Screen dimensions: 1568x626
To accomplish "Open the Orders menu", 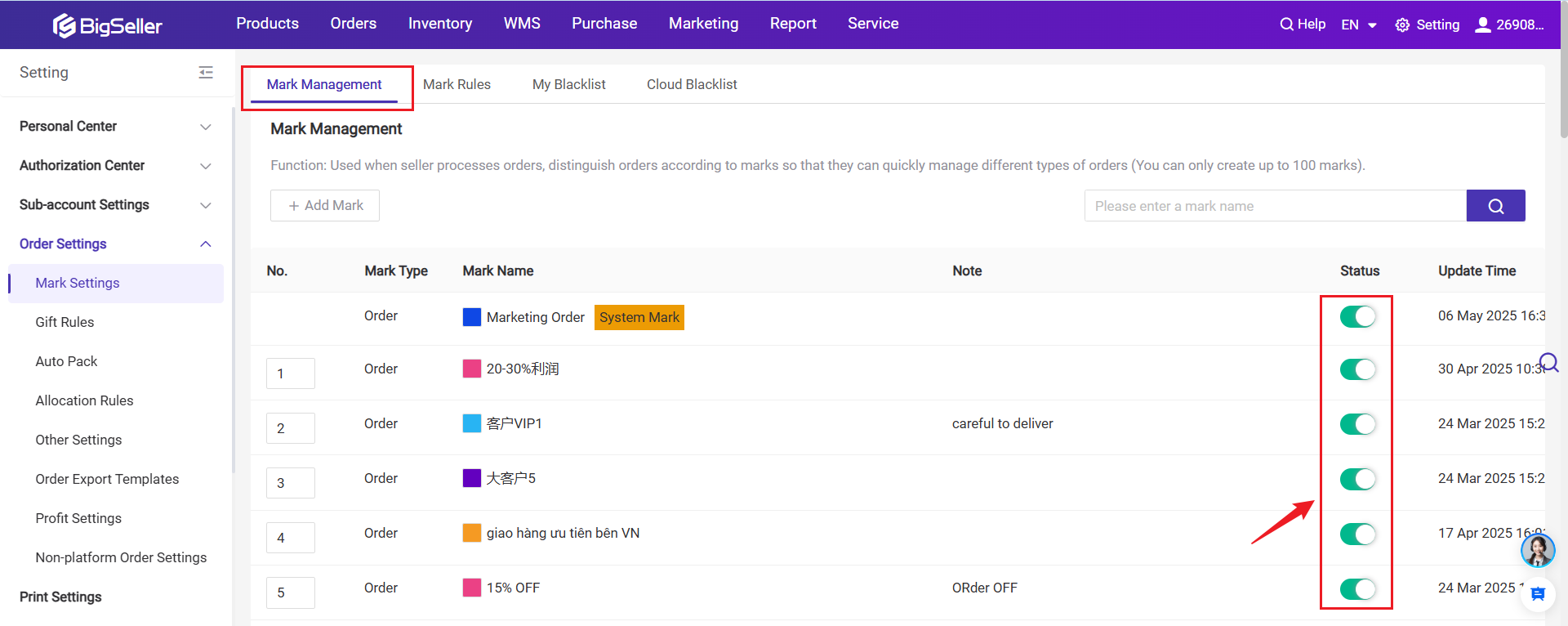I will (x=354, y=24).
